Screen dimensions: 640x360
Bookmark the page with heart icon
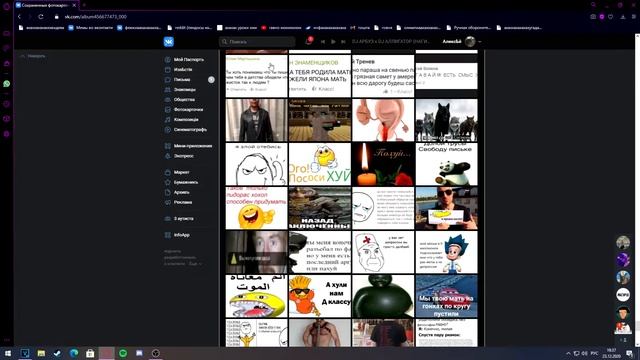click(611, 17)
